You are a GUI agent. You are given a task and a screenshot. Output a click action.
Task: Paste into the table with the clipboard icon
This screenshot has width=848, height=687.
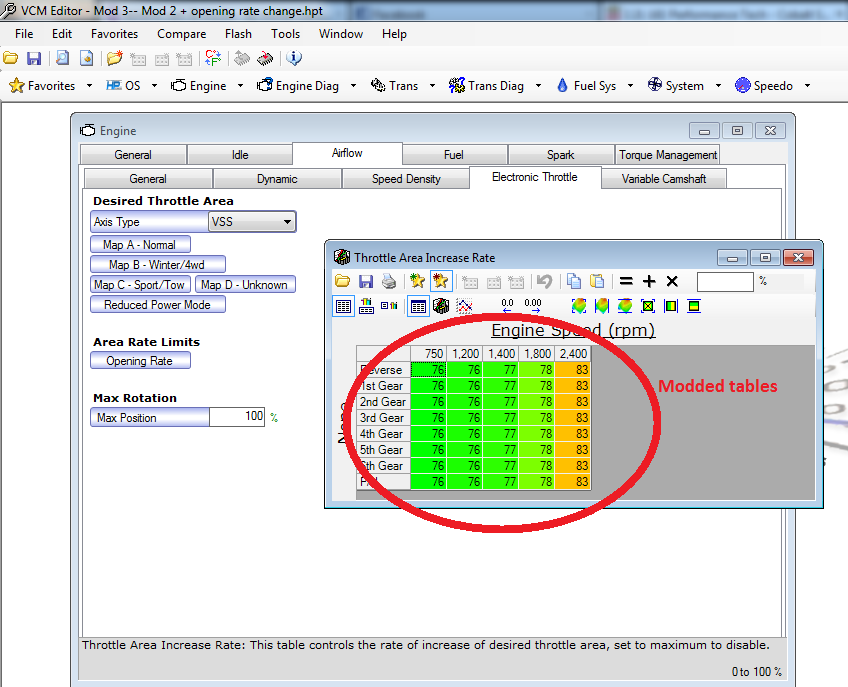(597, 281)
